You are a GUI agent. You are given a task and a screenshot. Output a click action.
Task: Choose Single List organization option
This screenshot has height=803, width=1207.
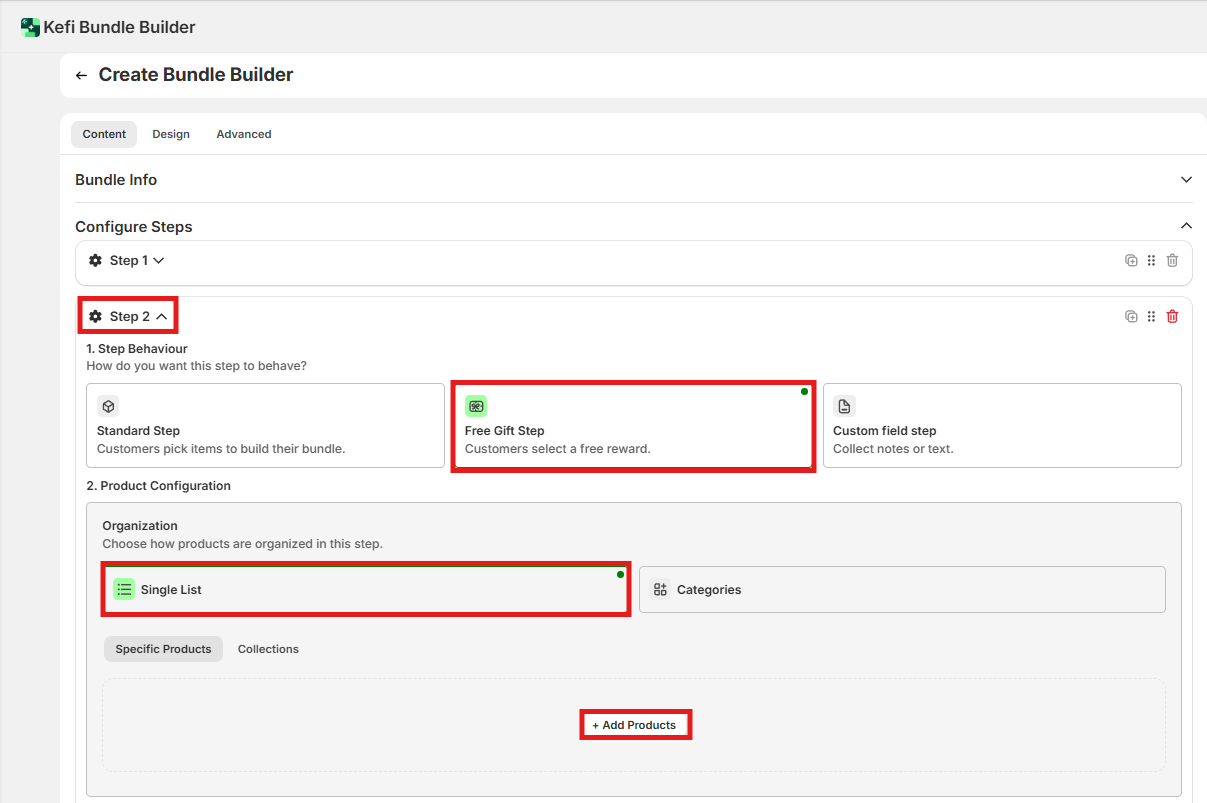coord(365,589)
